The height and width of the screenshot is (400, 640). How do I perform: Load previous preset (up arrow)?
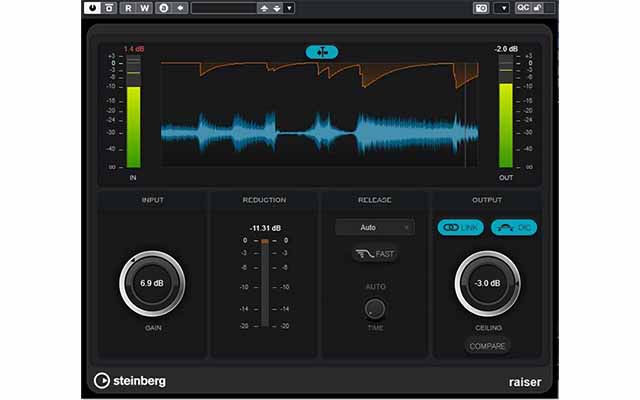264,8
